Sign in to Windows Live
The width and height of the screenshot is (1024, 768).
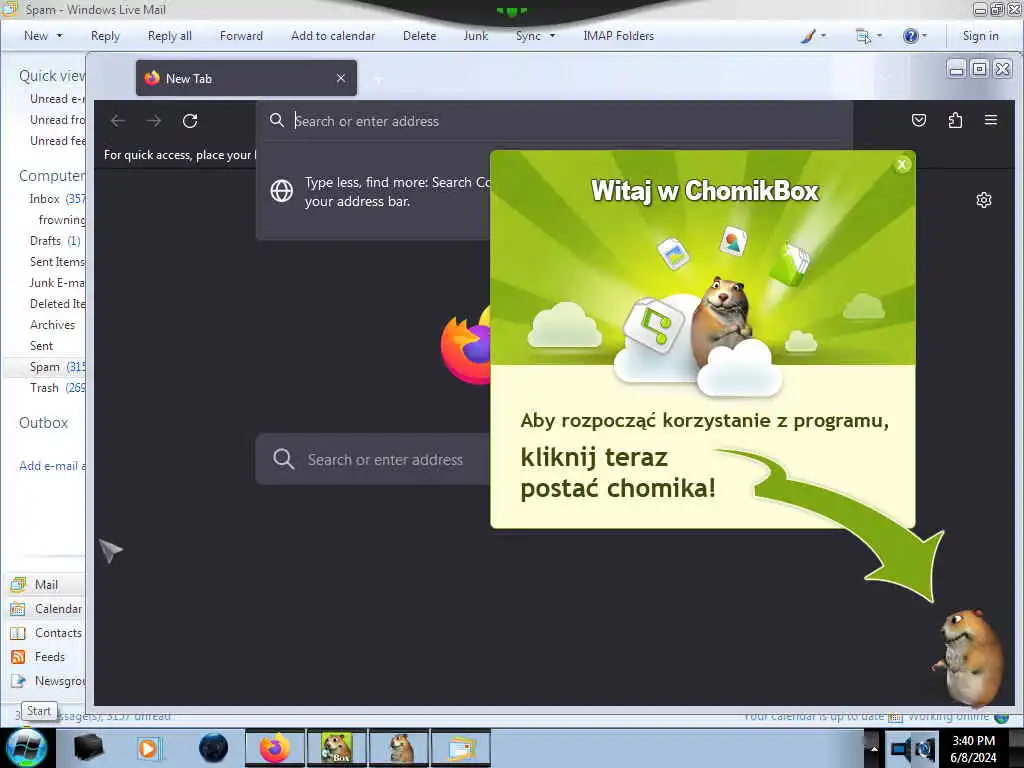[980, 36]
